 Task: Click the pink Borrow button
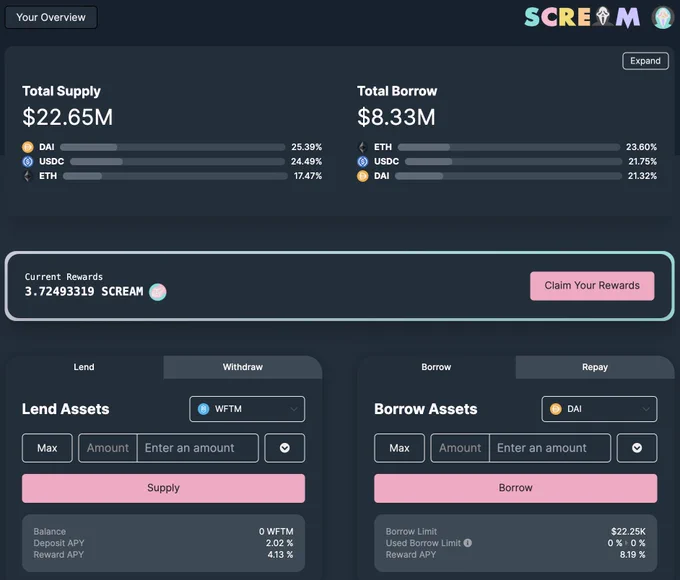tap(516, 488)
